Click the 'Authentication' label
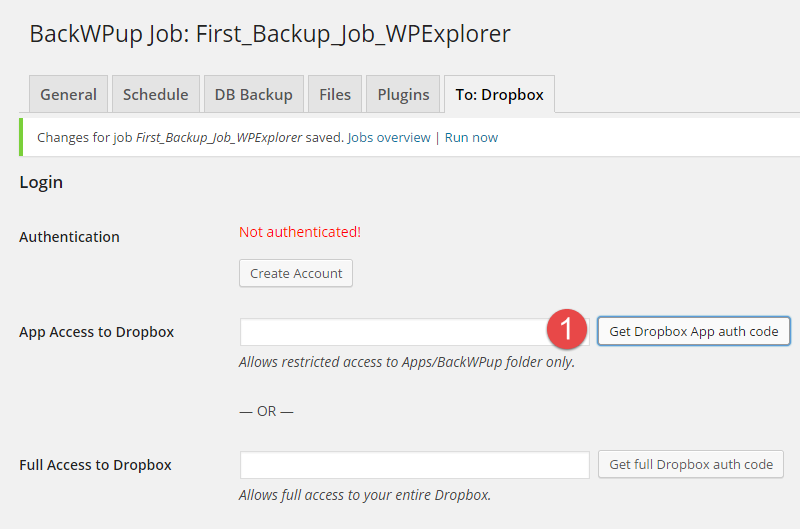This screenshot has height=529, width=800. tap(69, 237)
